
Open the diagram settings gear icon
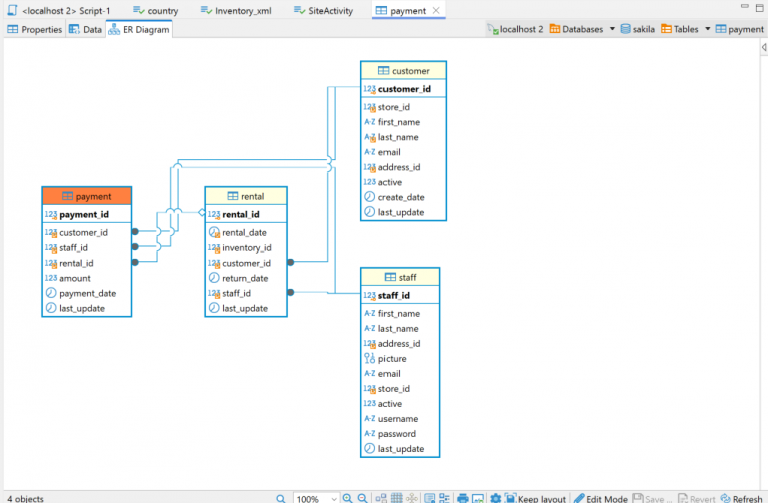point(495,498)
